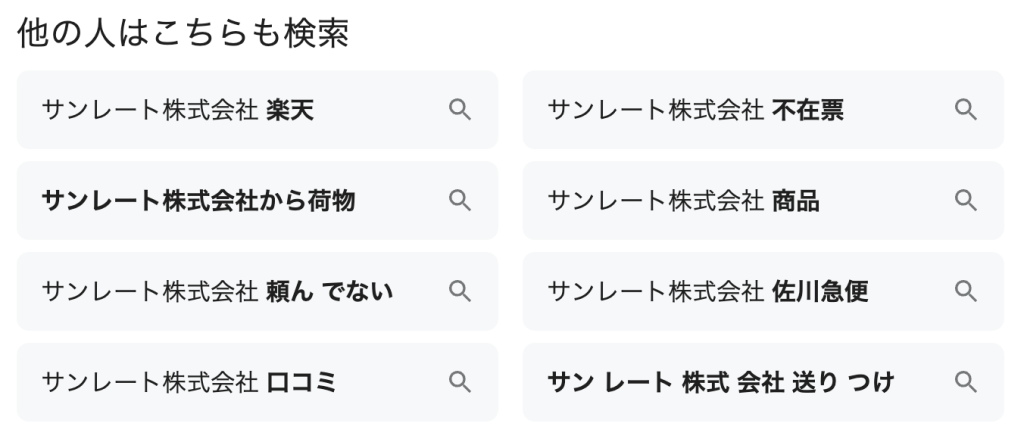Click the magnifier icon next to 商品
1024x442 pixels.
965,201
